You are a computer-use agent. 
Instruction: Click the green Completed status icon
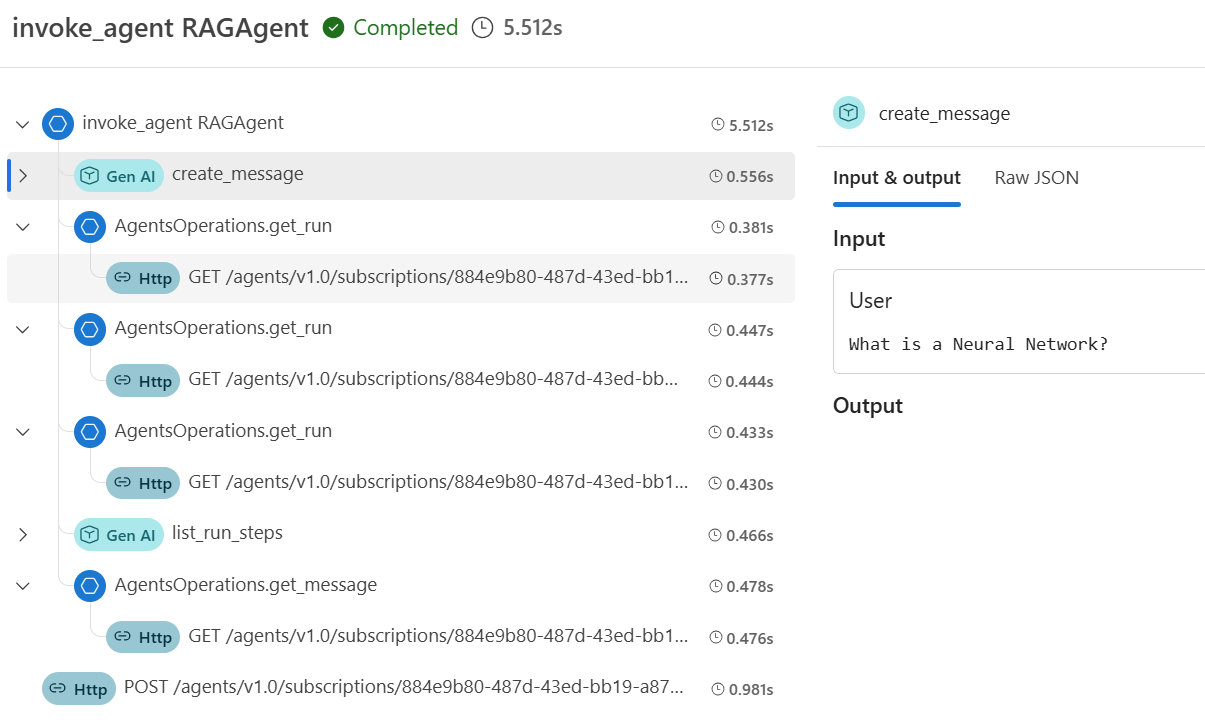click(x=333, y=28)
